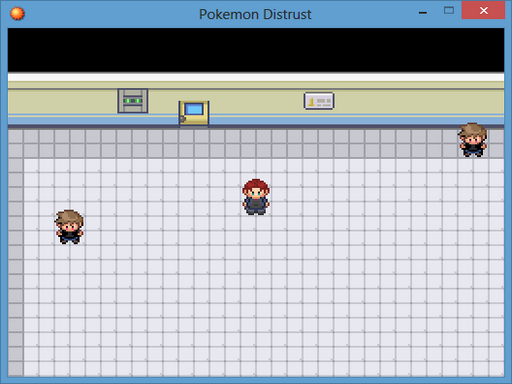
Task: Click the Pokemon Distrust title bar
Action: 255,14
